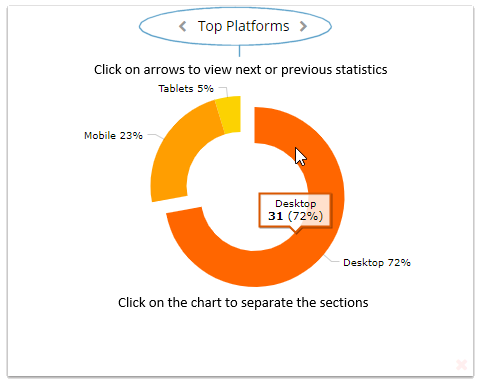Click the 'Click on arrows' instruction text
This screenshot has width=482, height=392.
[241, 70]
